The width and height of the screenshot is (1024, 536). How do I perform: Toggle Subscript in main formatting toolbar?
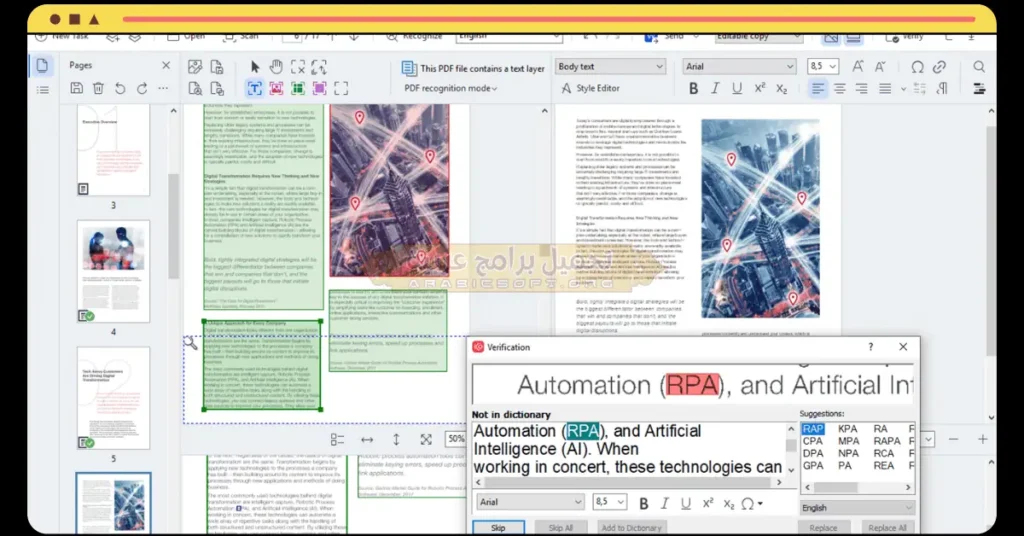[x=782, y=88]
